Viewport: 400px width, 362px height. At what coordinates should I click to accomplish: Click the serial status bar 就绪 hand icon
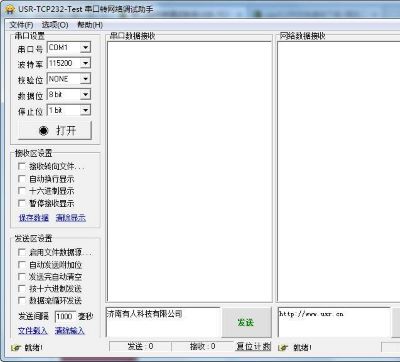click(16, 348)
